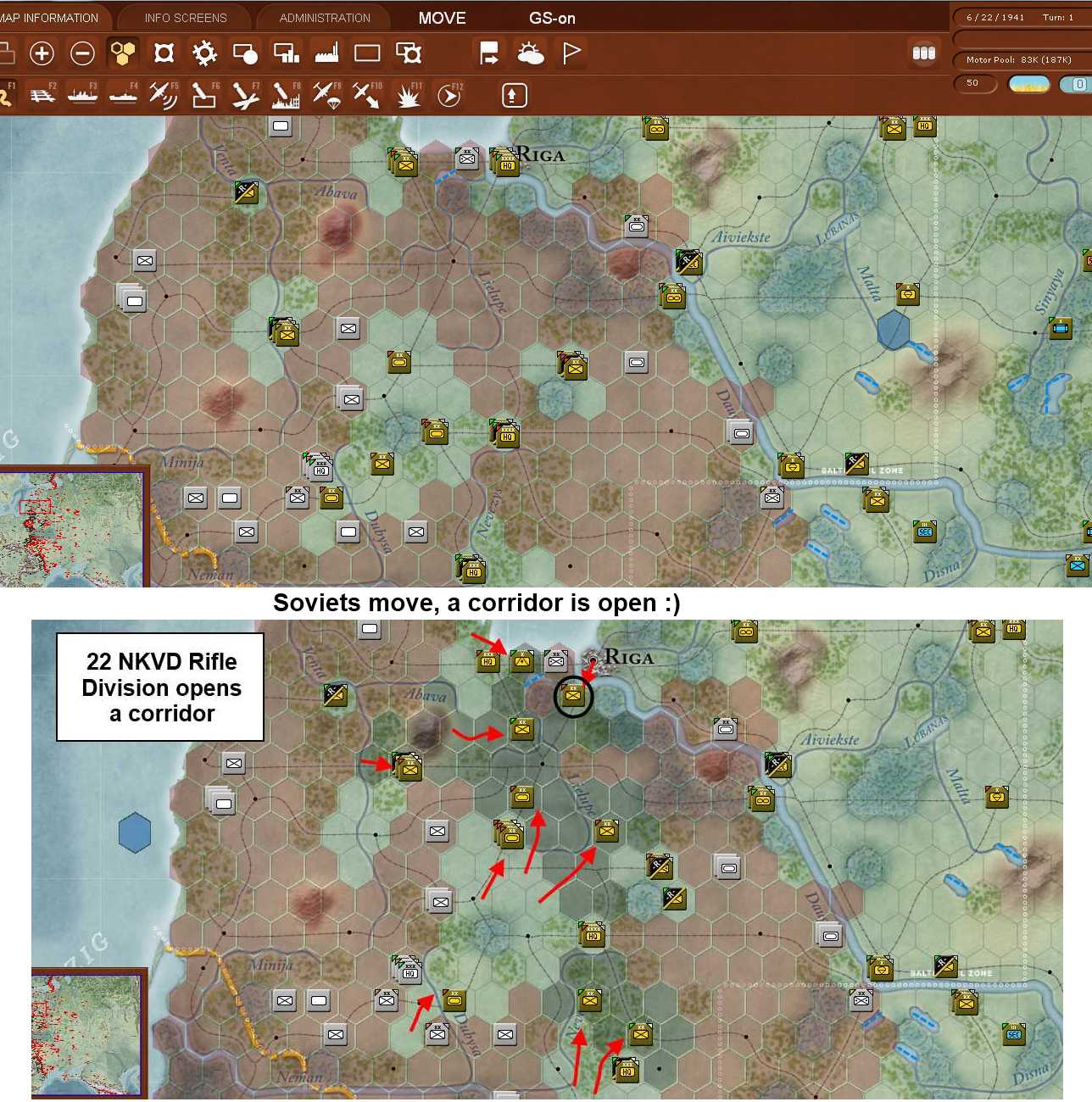Click the sky-and-wheat weather indicator pill

point(1029,84)
